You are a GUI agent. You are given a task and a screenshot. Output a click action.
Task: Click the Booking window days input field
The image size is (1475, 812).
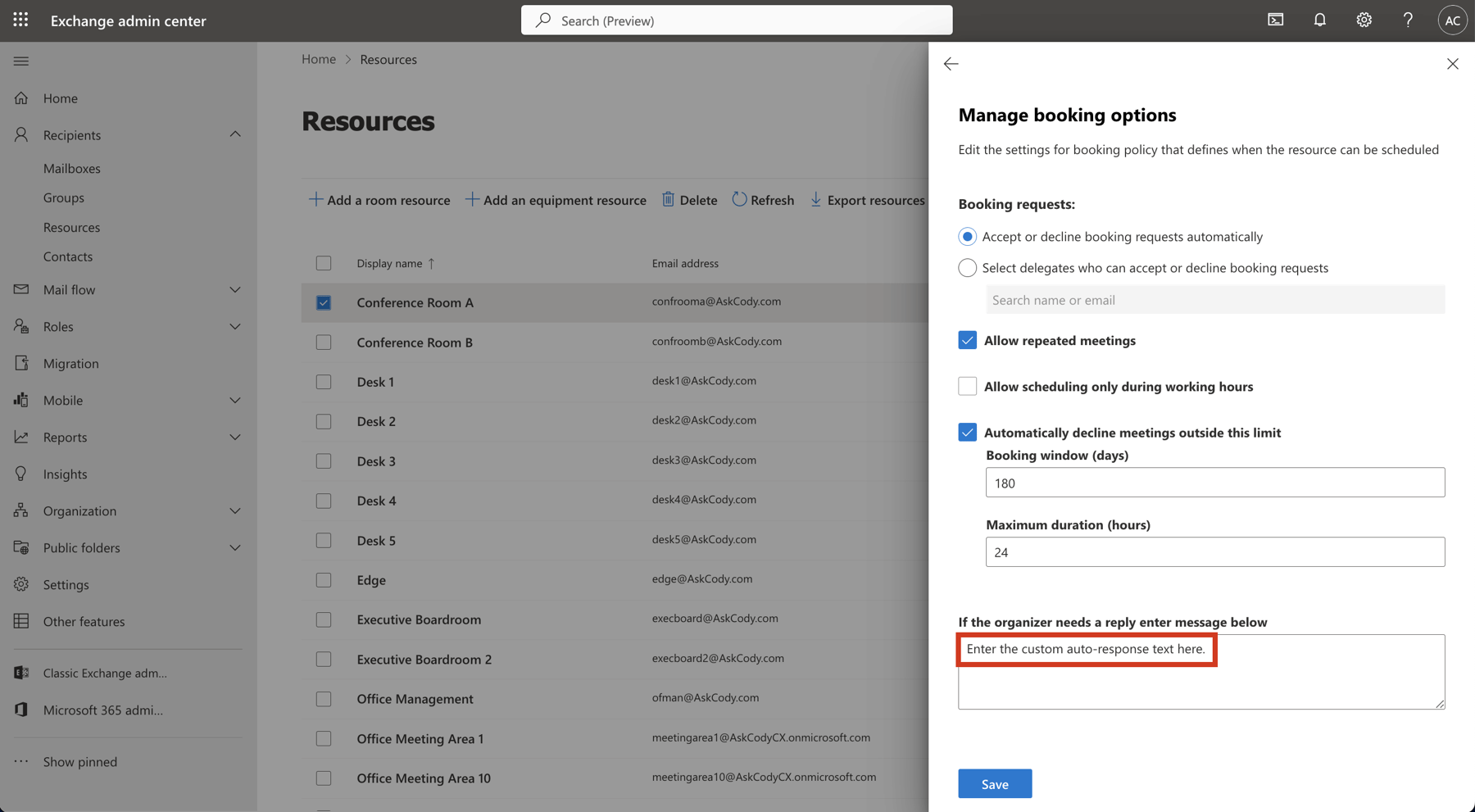[x=1214, y=483]
